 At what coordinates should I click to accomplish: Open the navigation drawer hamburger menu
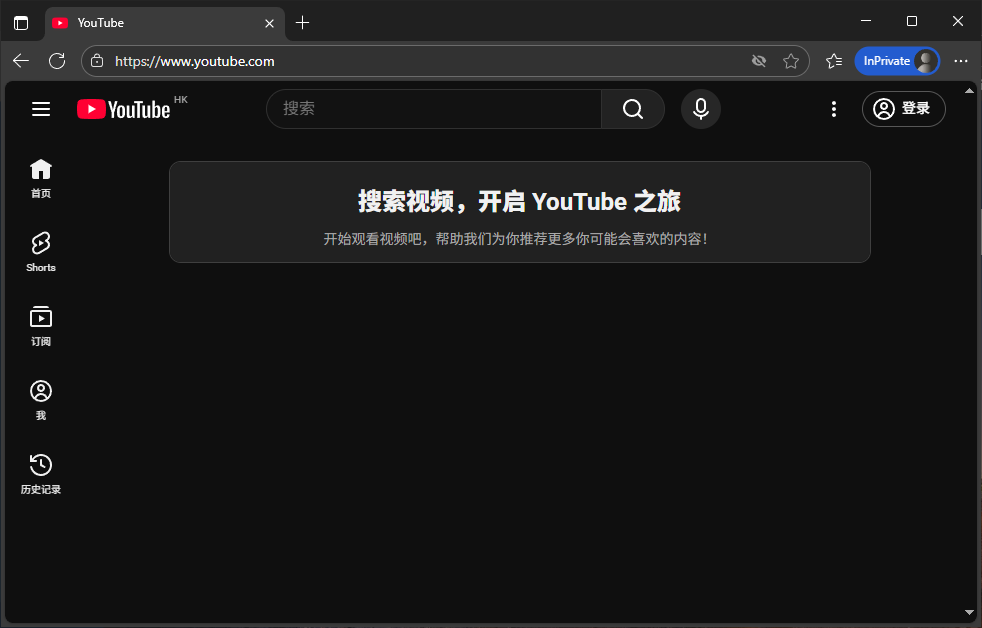coord(40,109)
